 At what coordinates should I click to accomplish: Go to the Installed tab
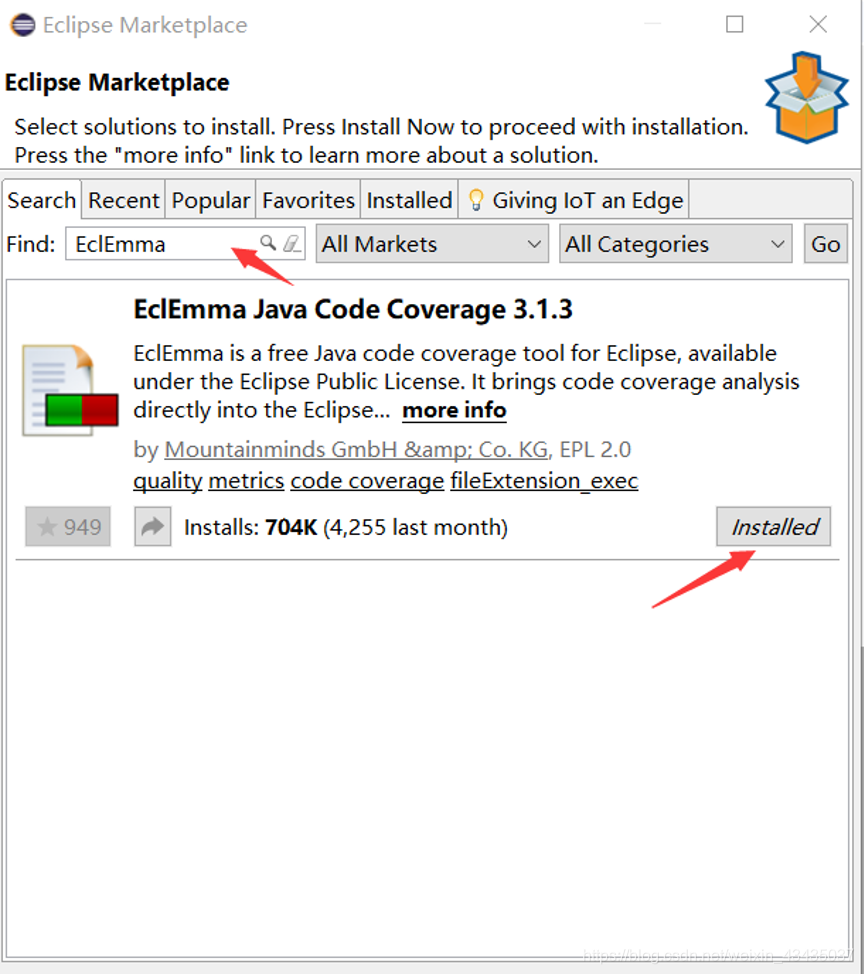(x=409, y=200)
